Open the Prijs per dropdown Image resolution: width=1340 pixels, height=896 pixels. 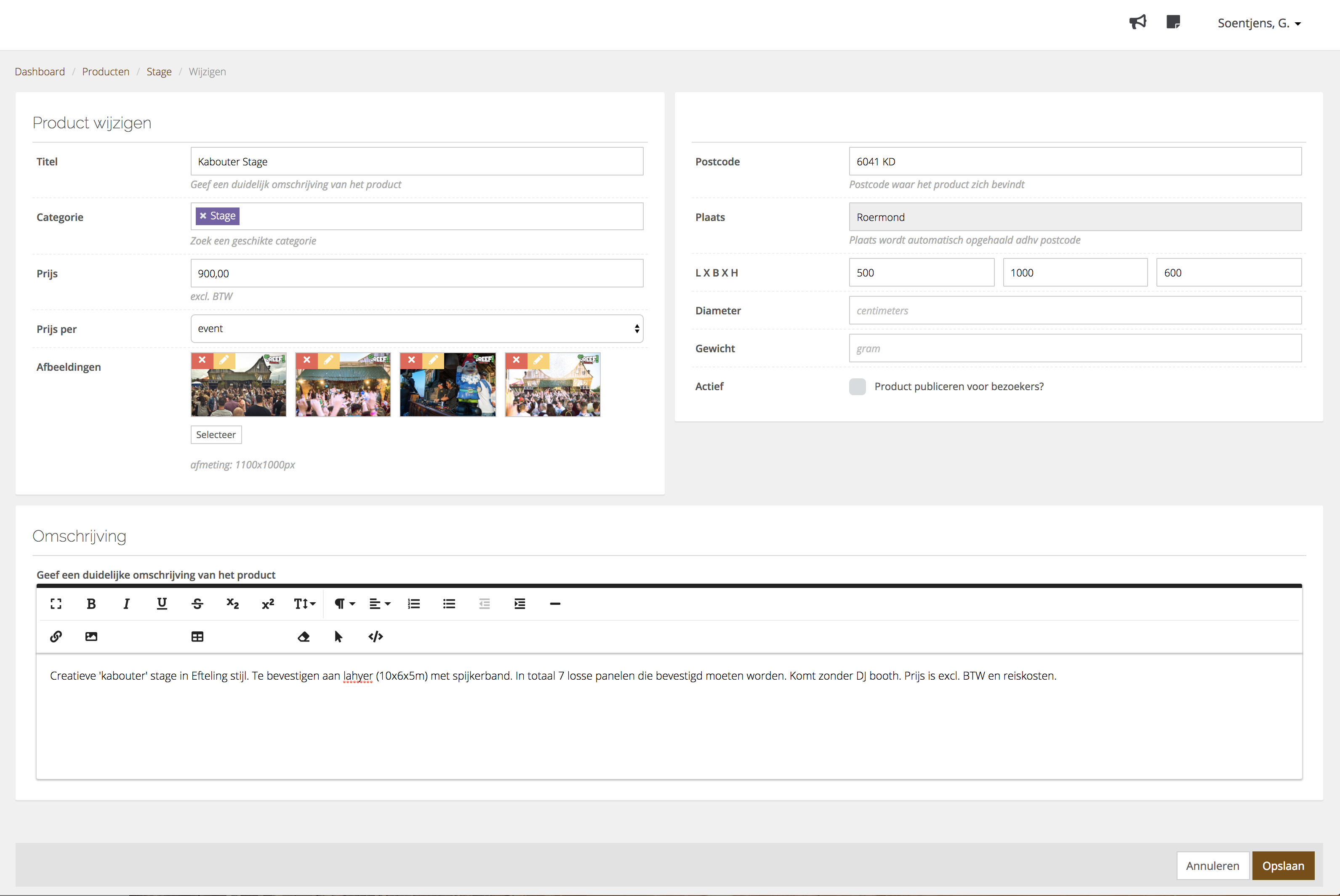click(417, 329)
